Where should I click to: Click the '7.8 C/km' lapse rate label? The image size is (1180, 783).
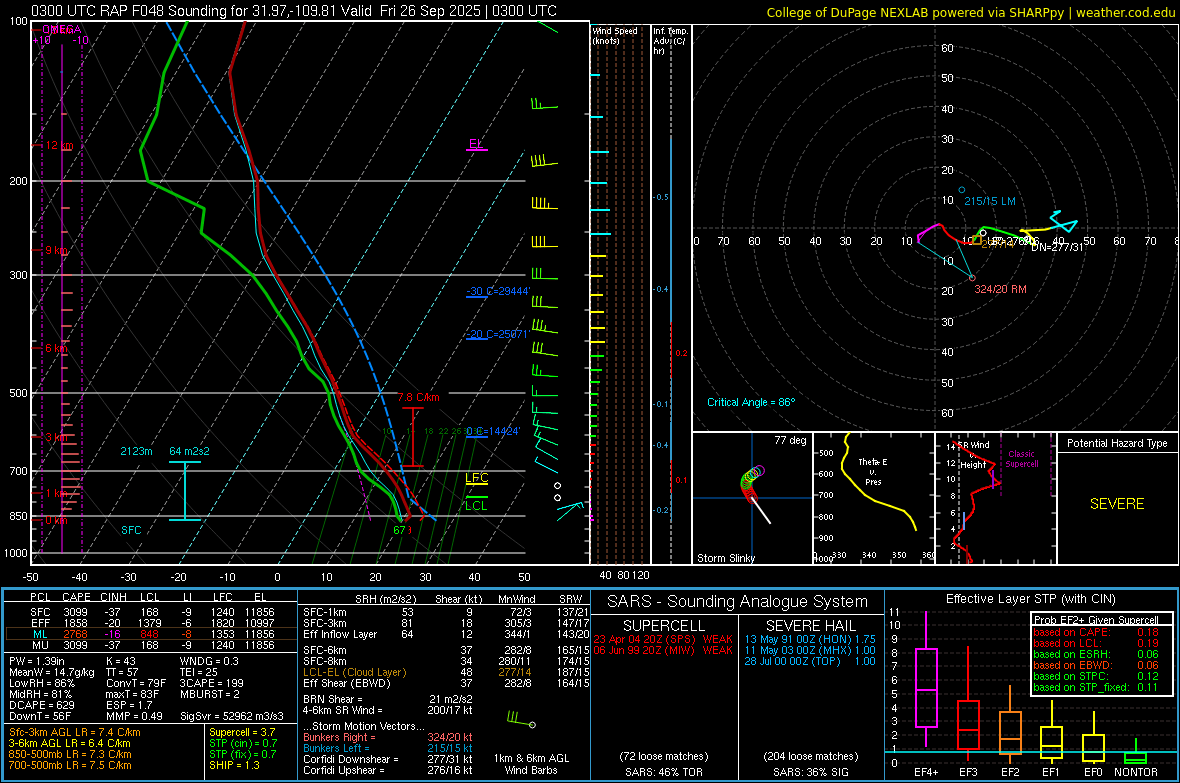[418, 398]
